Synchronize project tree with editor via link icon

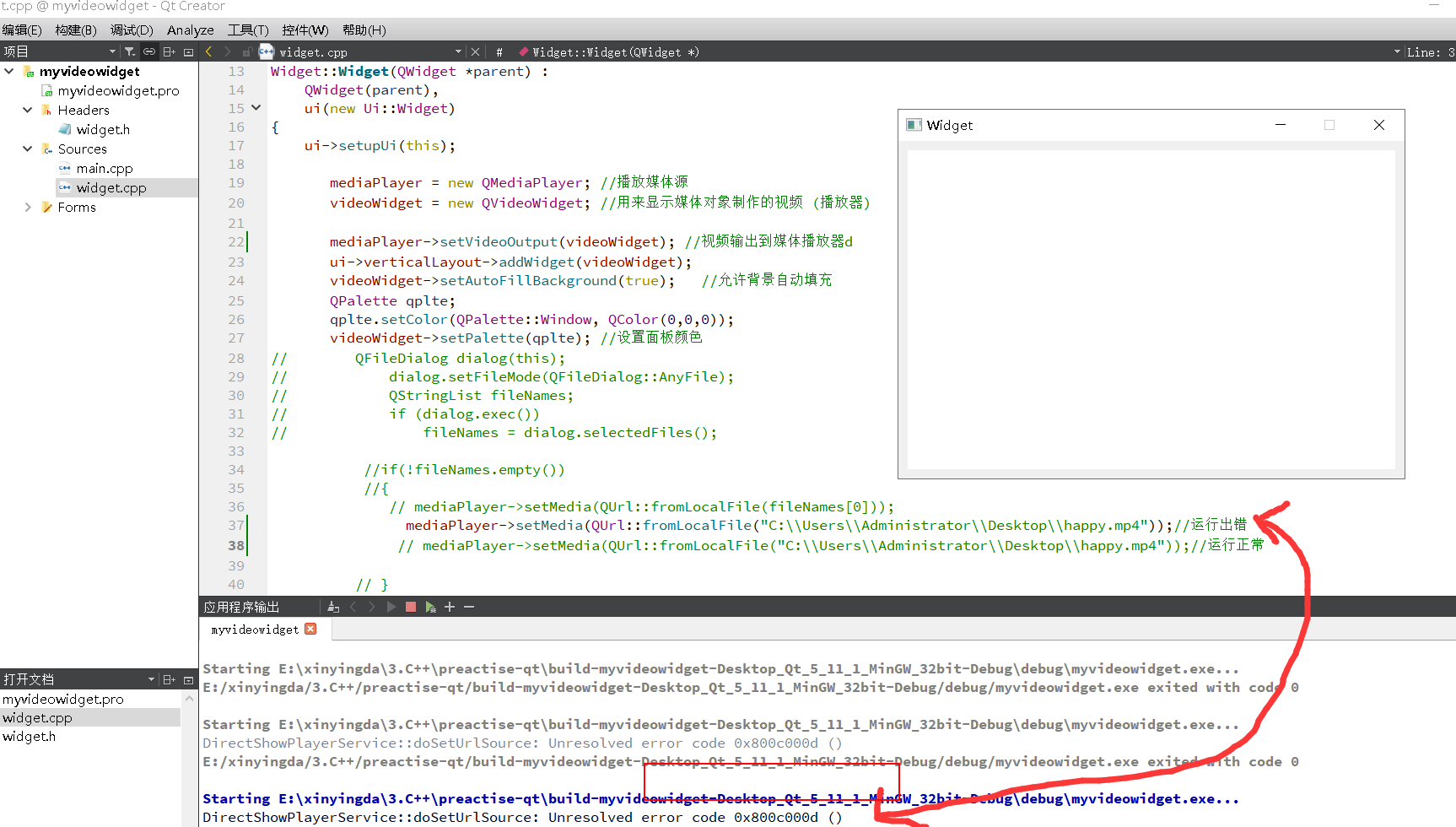148,51
